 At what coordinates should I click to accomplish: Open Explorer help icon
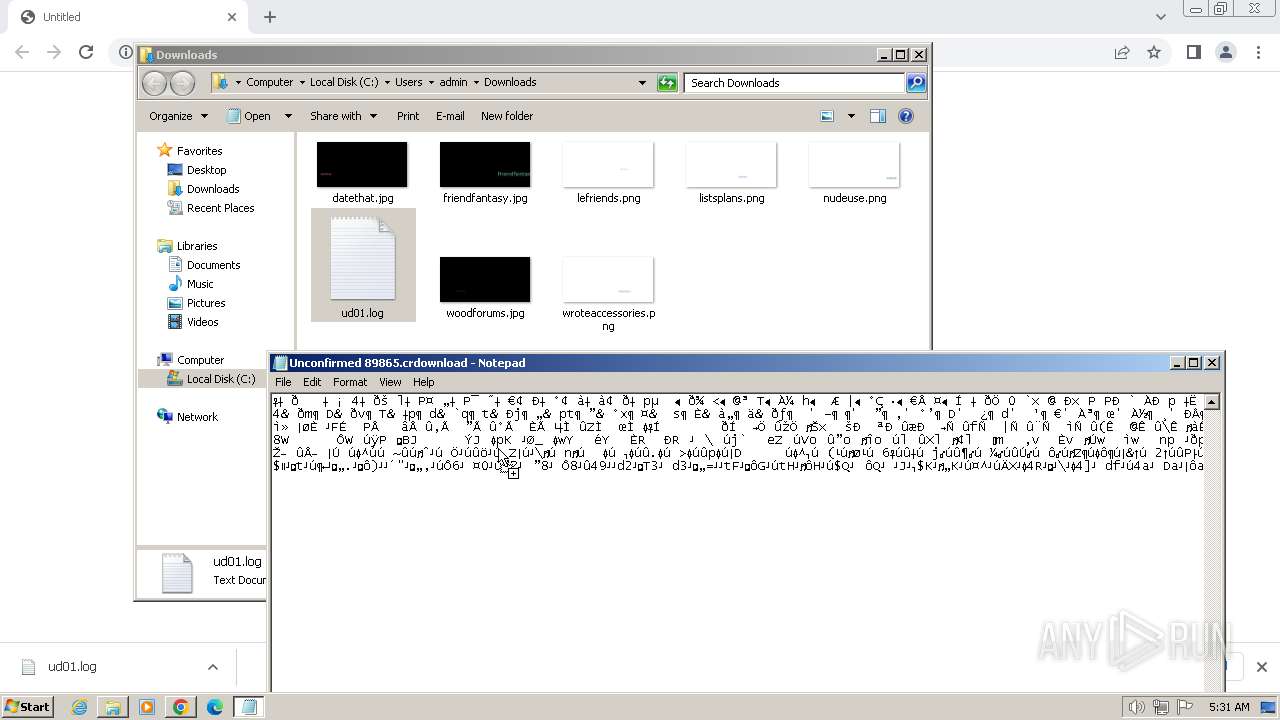click(906, 116)
